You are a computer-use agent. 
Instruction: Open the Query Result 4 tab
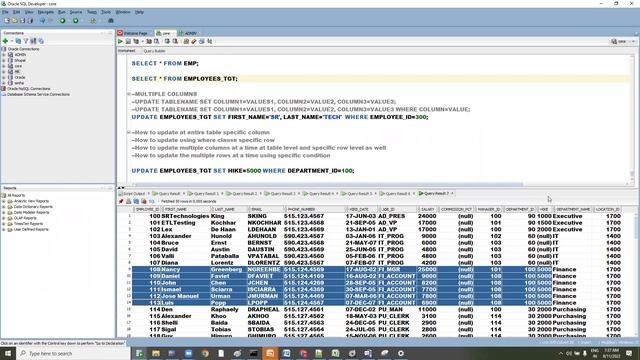(321, 193)
